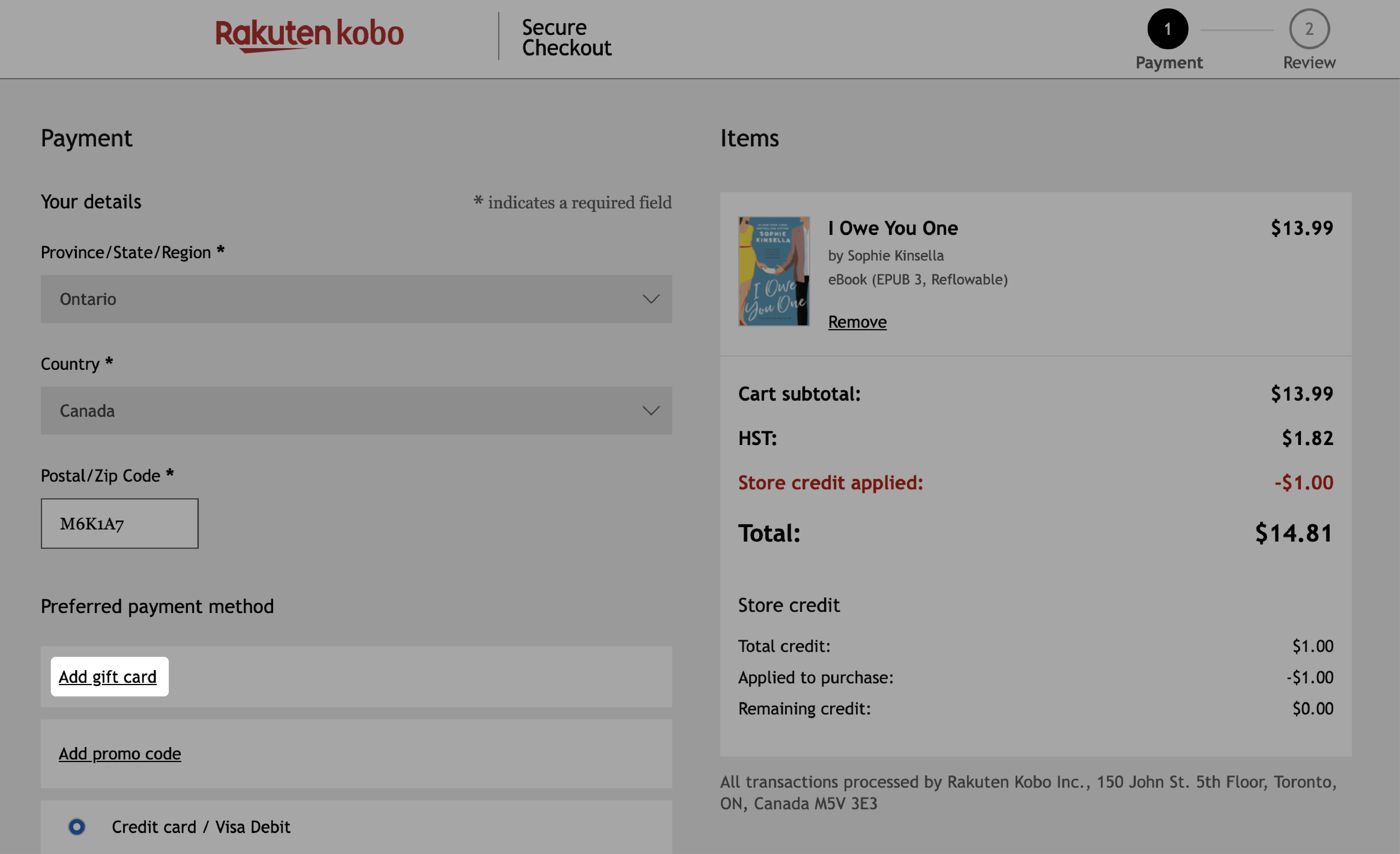This screenshot has width=1400, height=854.
Task: Toggle the store credit applied checkbox
Action: 830,482
